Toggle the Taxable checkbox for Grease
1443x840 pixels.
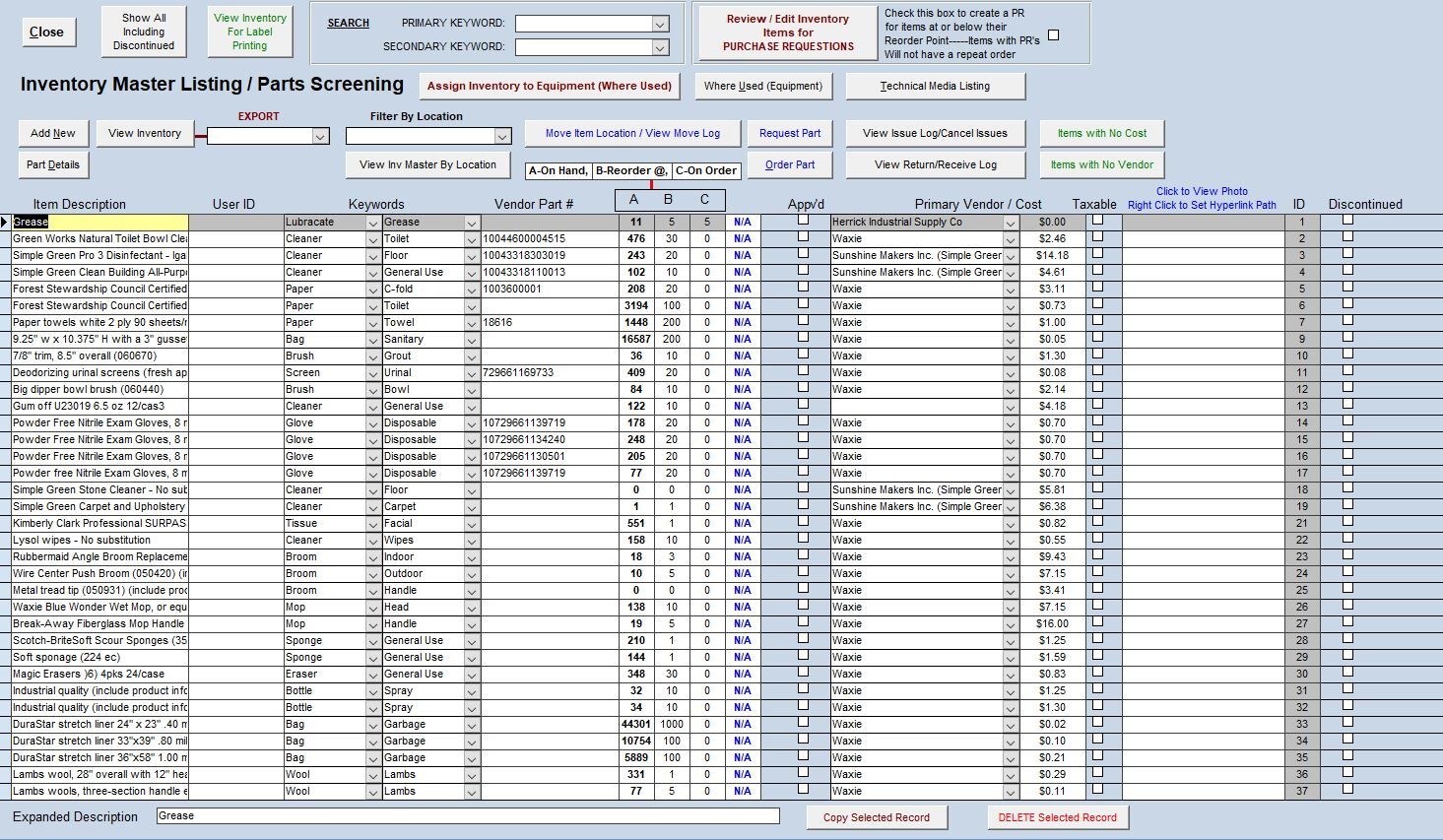point(1098,222)
